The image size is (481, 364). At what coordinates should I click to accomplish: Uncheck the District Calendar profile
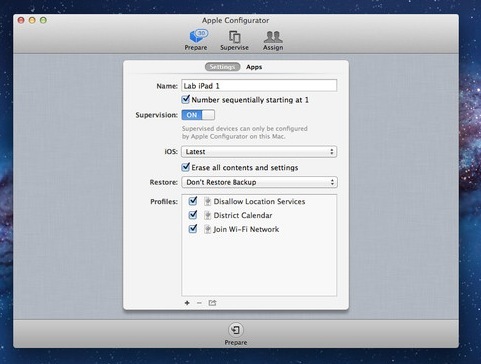tap(193, 215)
